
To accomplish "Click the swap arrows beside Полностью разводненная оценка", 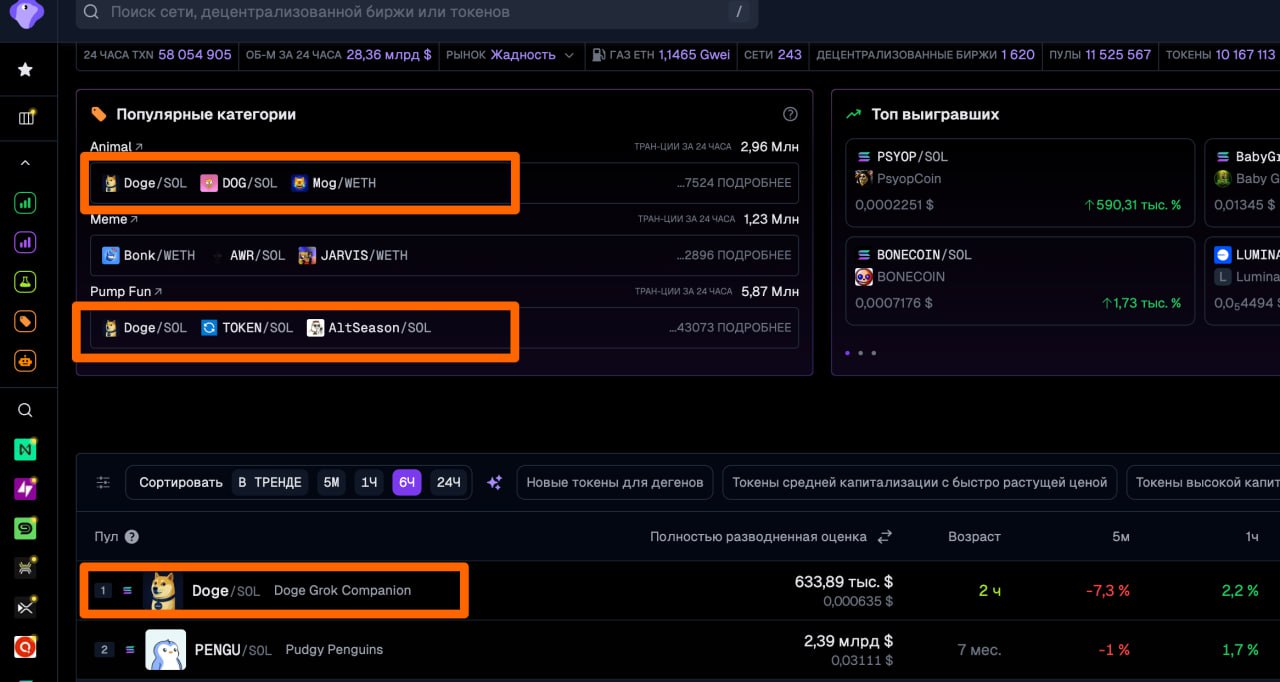I will click(x=884, y=537).
